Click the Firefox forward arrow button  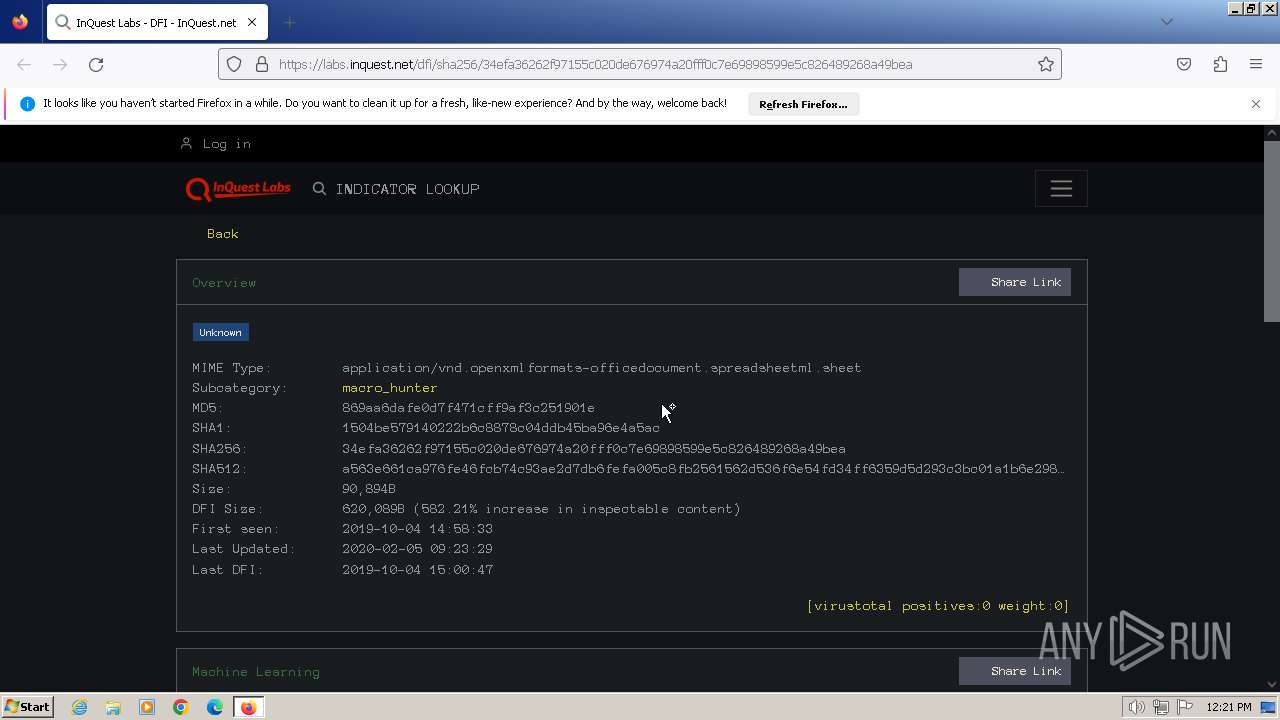coord(60,64)
